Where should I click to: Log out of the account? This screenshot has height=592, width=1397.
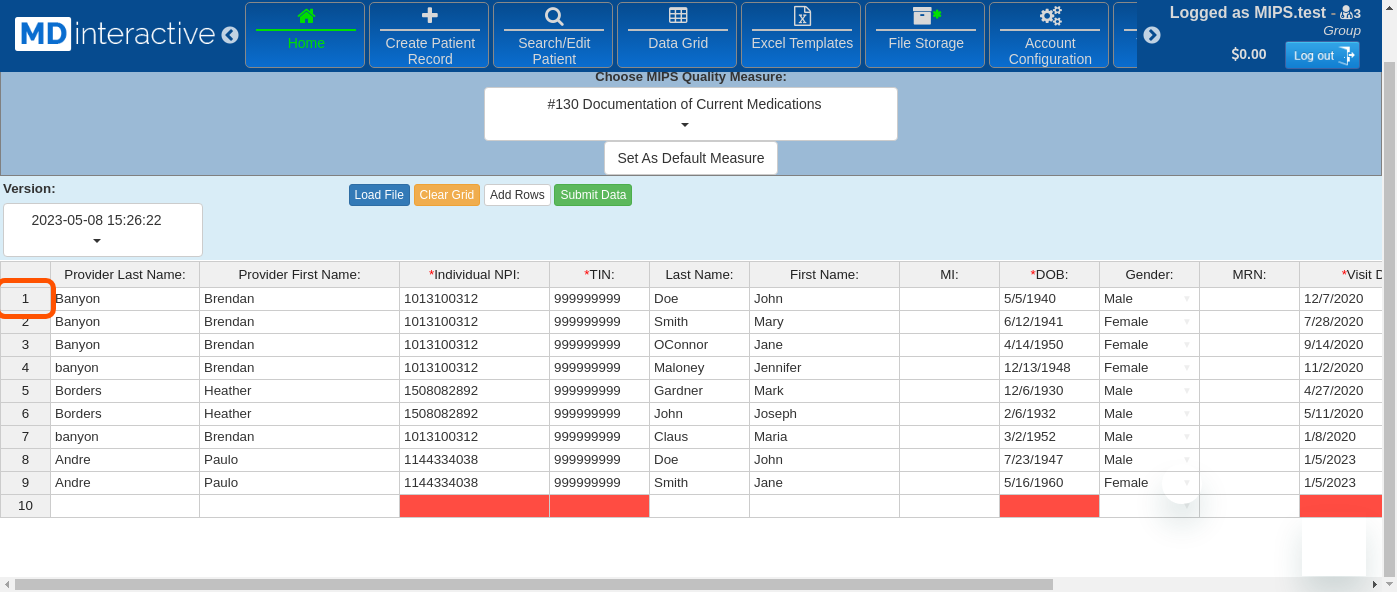pos(1321,55)
